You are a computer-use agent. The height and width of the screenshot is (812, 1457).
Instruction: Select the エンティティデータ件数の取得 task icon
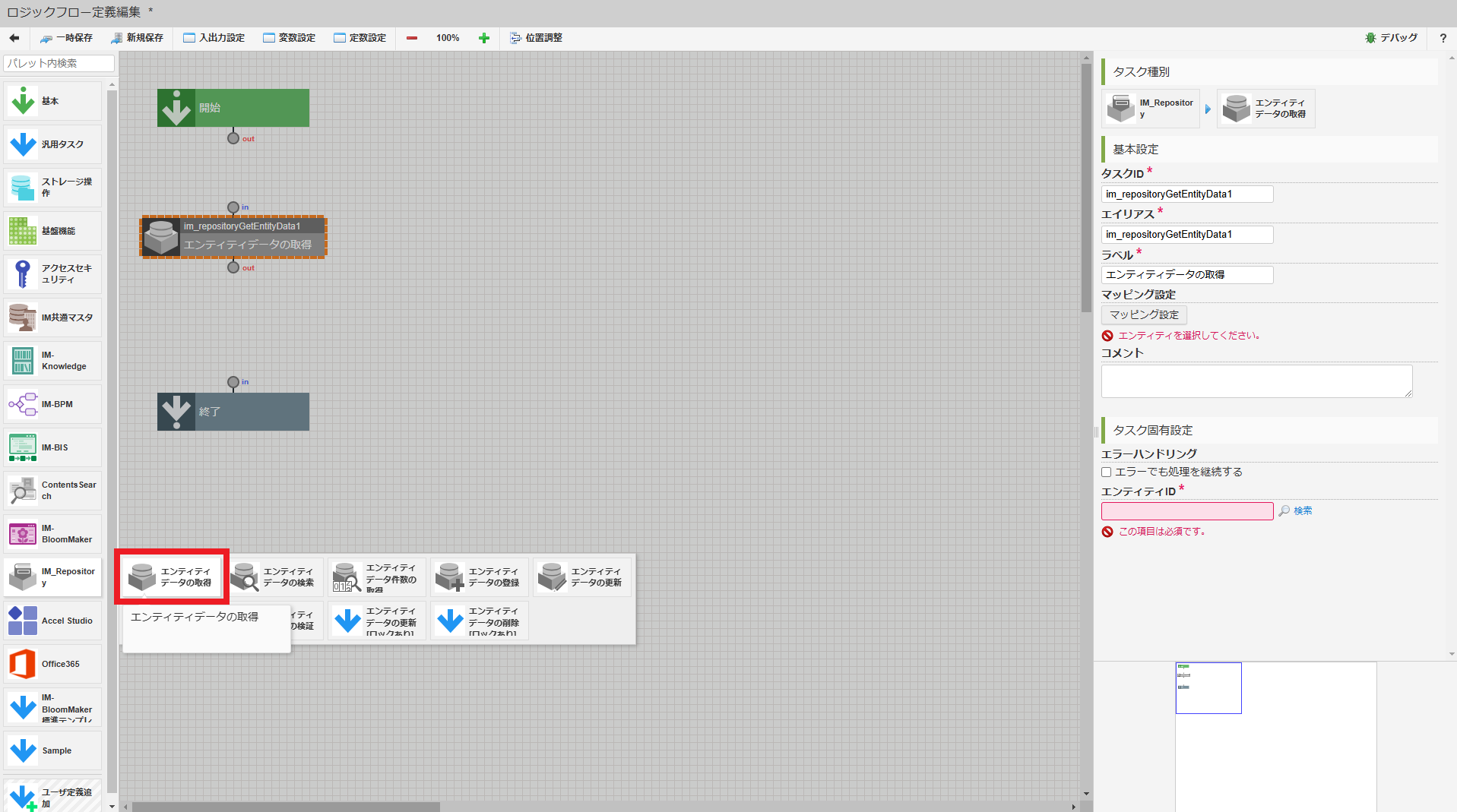tap(376, 577)
